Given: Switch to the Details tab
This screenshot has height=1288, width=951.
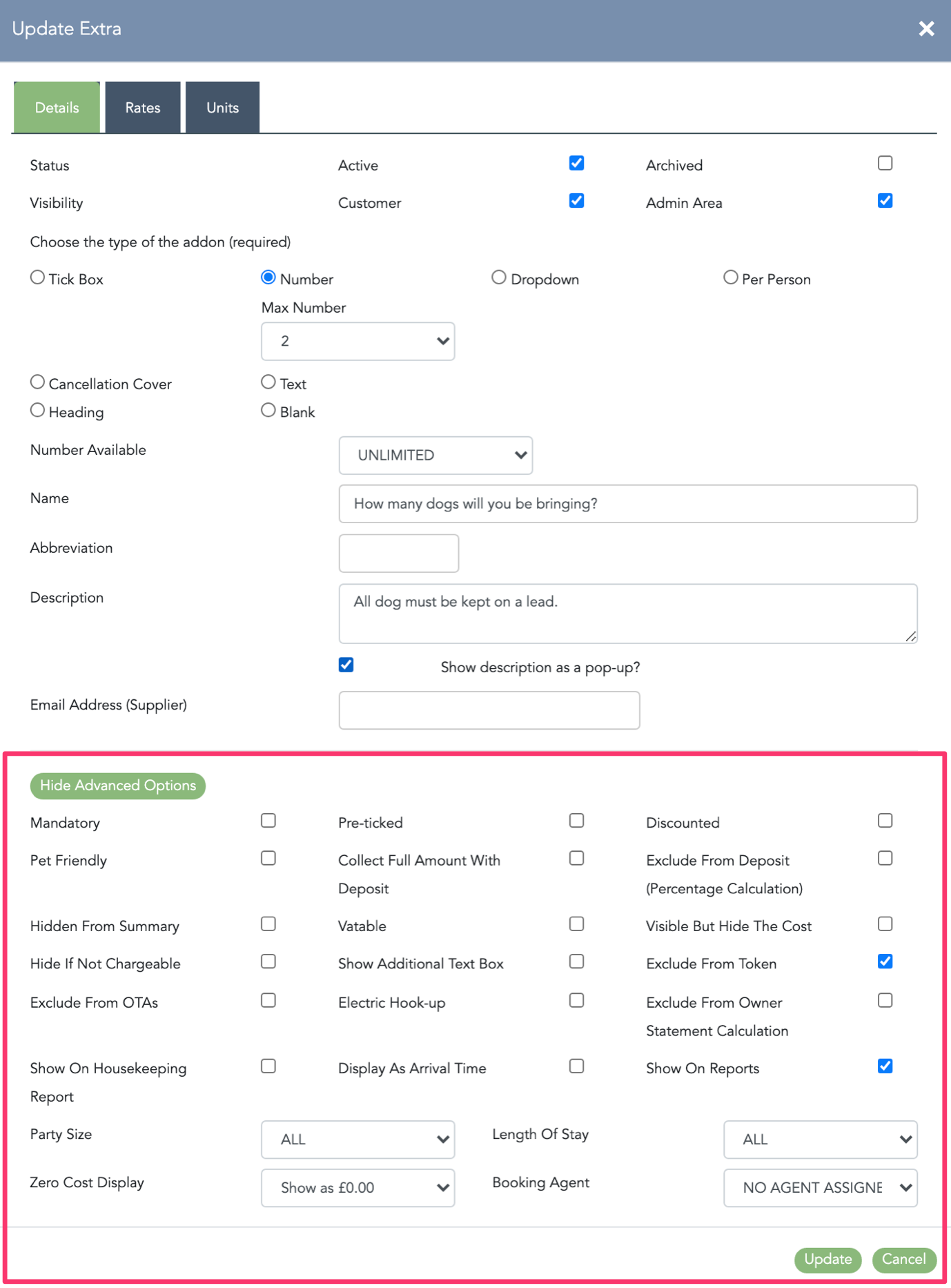Looking at the screenshot, I should (57, 107).
